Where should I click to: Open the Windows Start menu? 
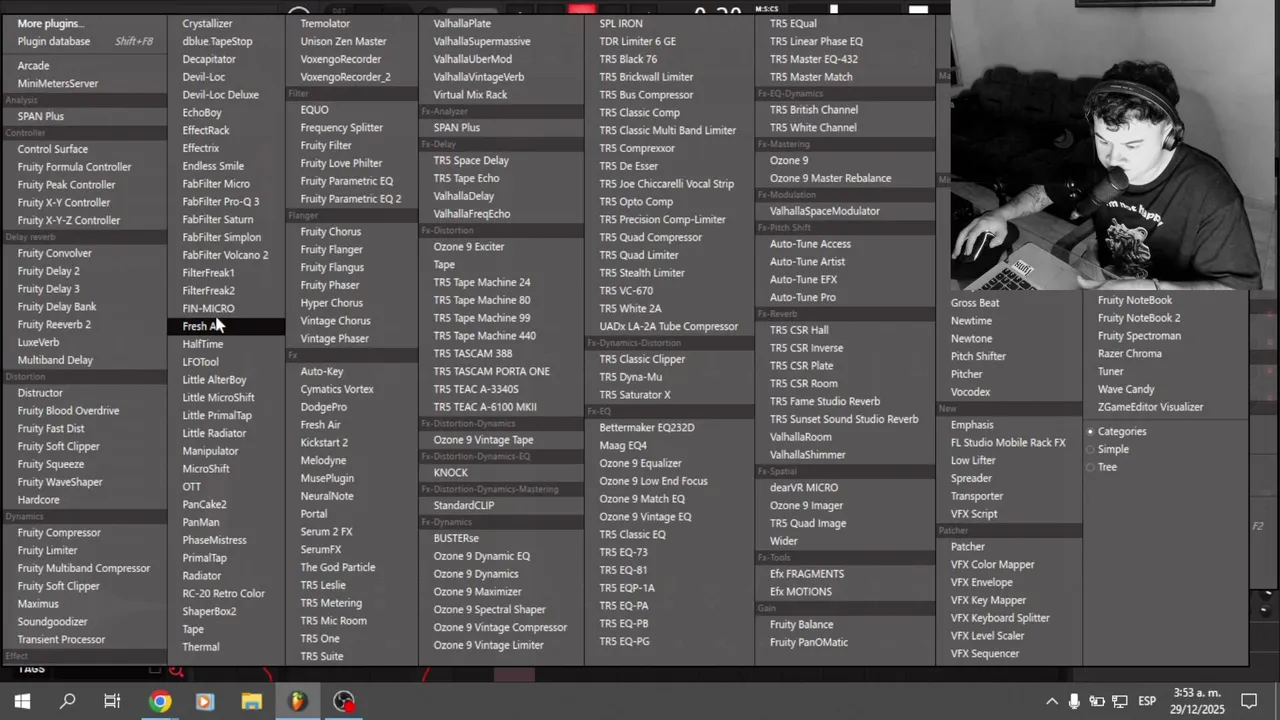(x=22, y=701)
